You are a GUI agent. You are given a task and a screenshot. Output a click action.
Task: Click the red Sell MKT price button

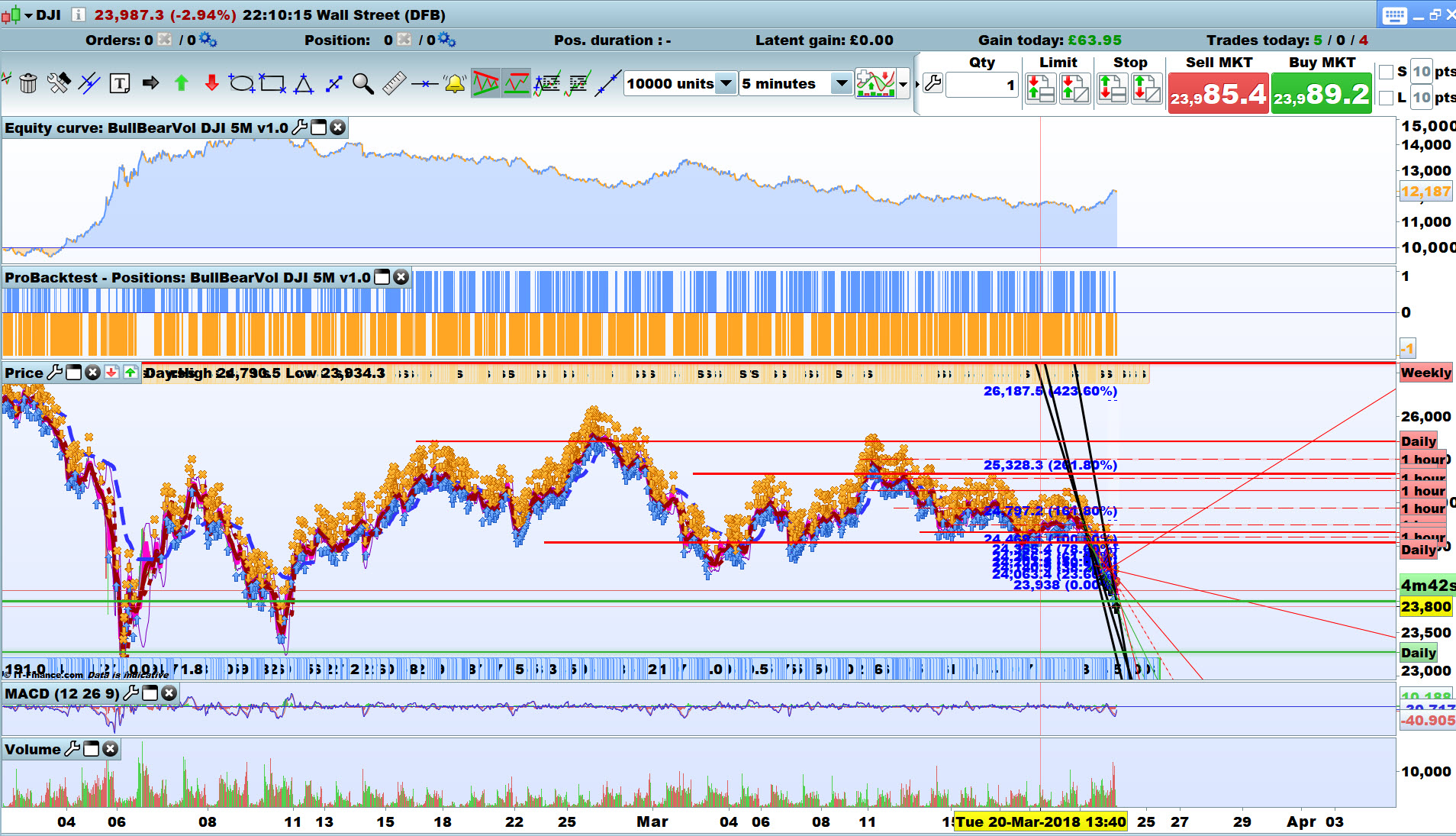[x=1218, y=94]
